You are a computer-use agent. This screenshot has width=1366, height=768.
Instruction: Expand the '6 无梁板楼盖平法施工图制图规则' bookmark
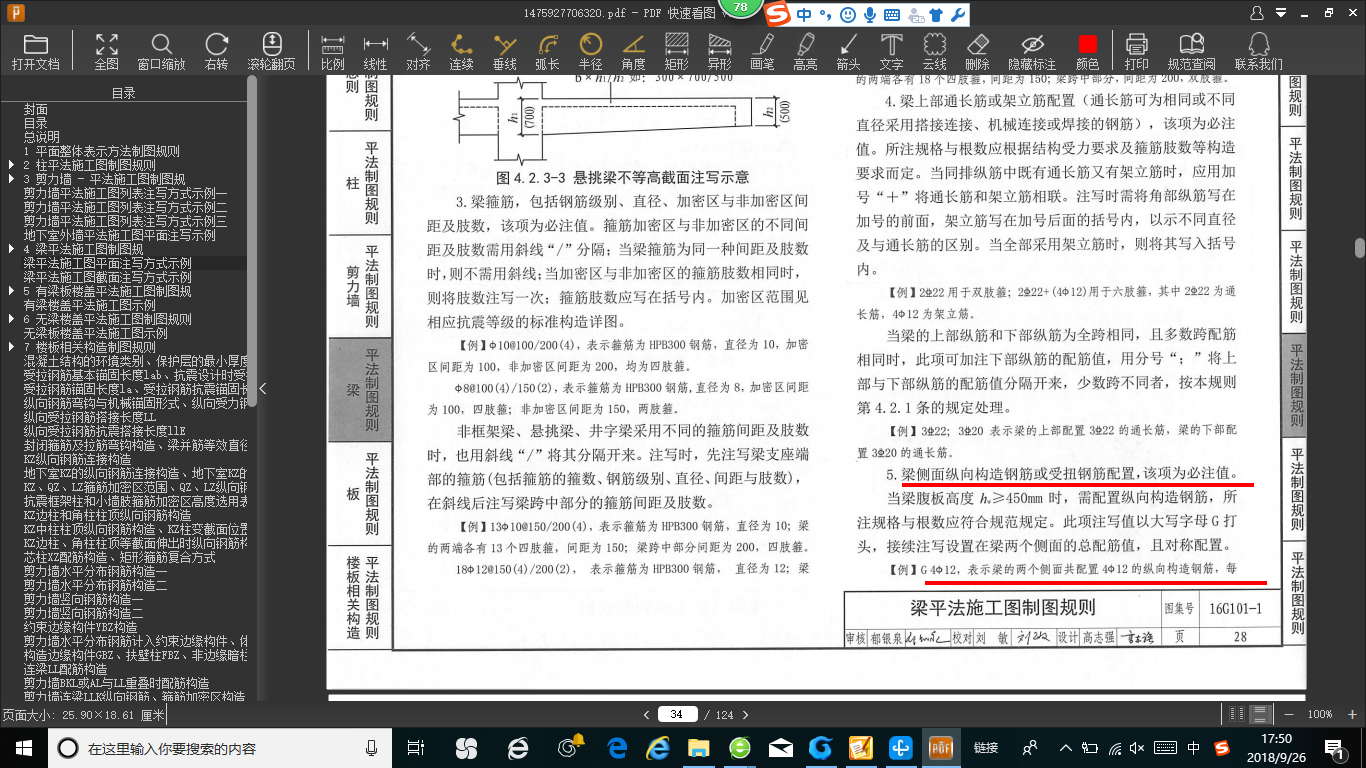coord(12,319)
